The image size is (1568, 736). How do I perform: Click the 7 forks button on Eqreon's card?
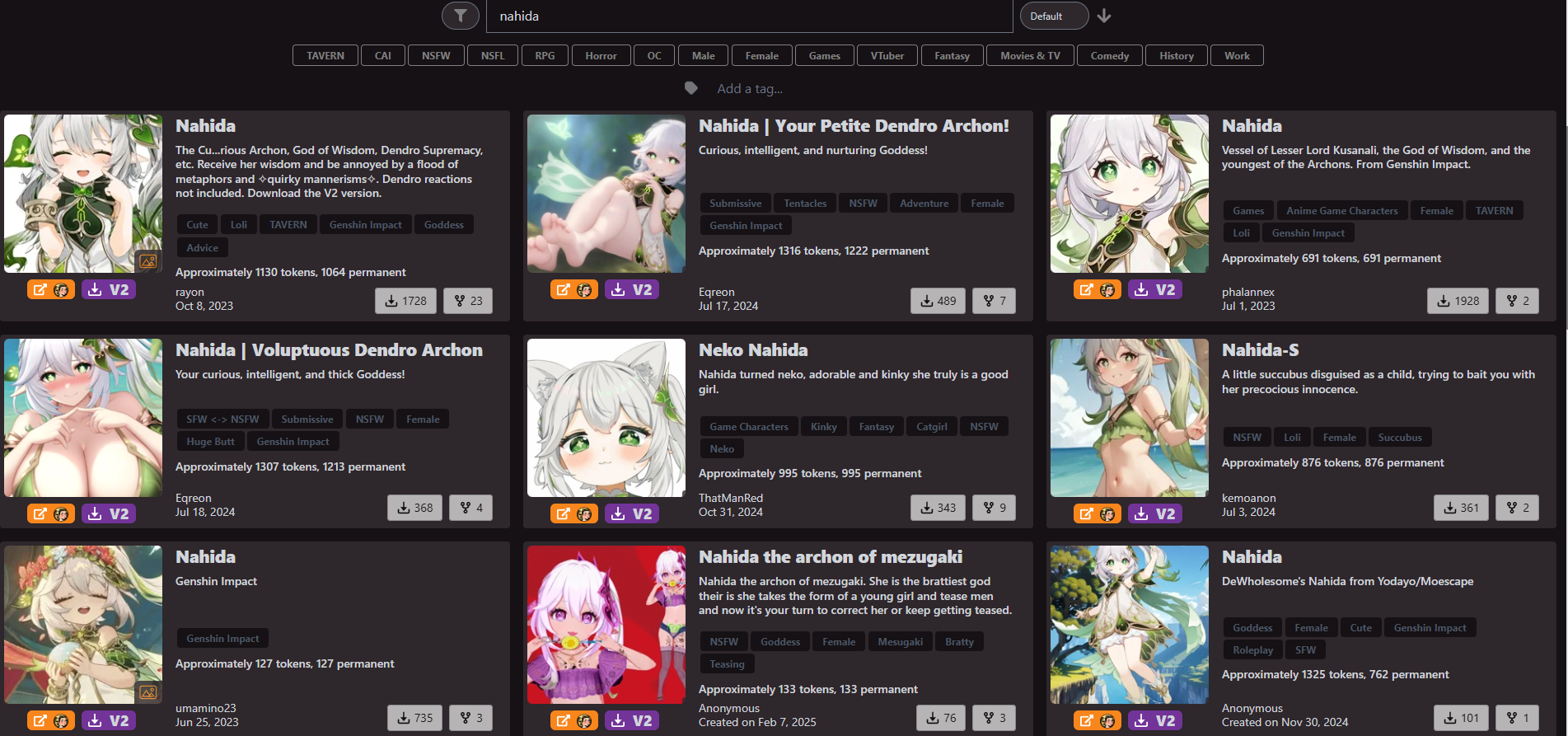994,301
